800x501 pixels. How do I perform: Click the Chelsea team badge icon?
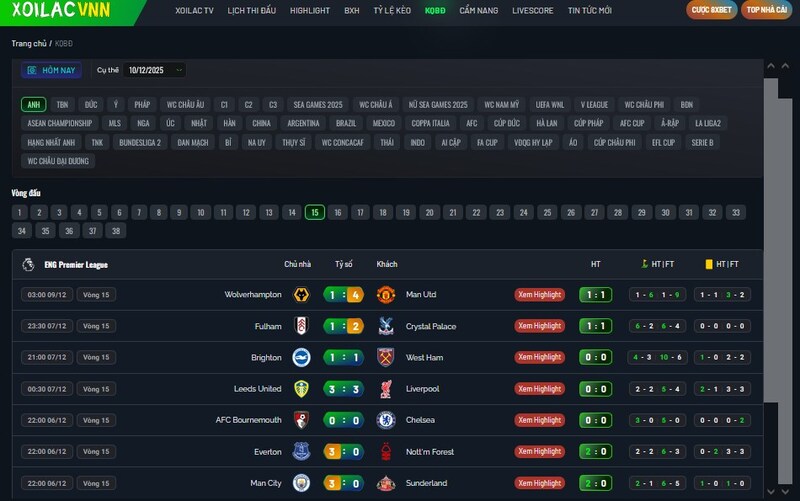386,420
